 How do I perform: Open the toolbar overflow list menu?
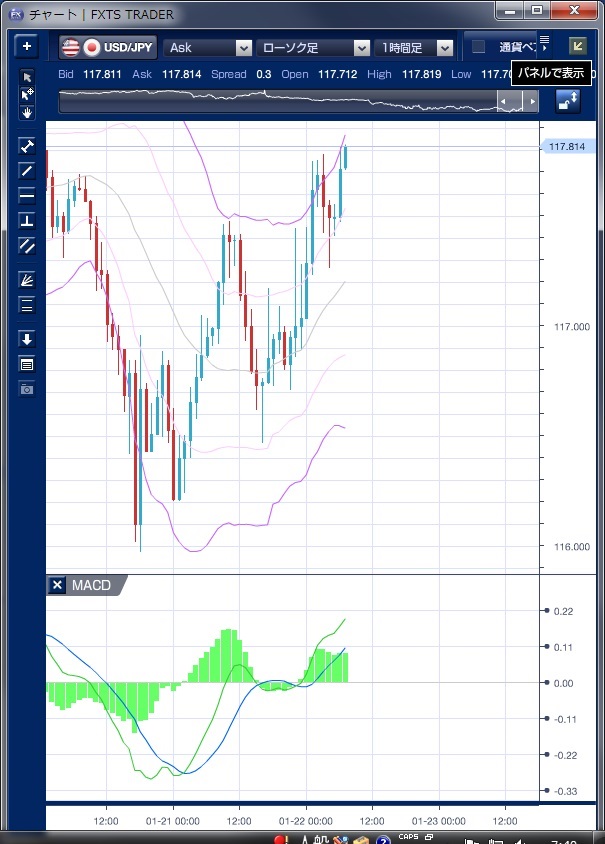(544, 41)
